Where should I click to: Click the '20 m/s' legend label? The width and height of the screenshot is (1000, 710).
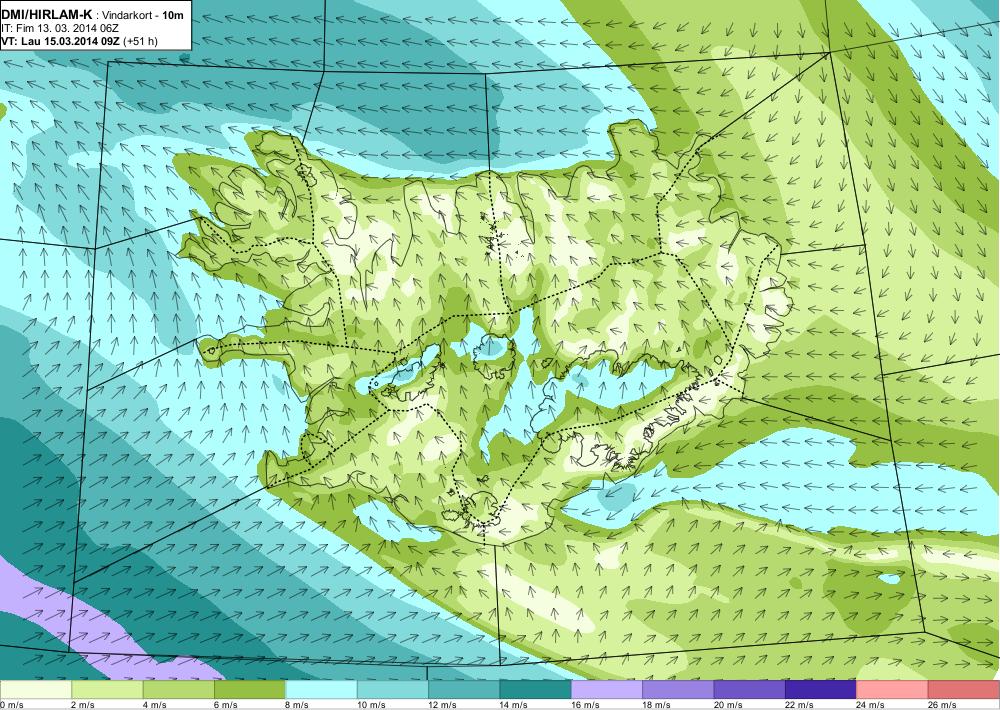click(728, 704)
